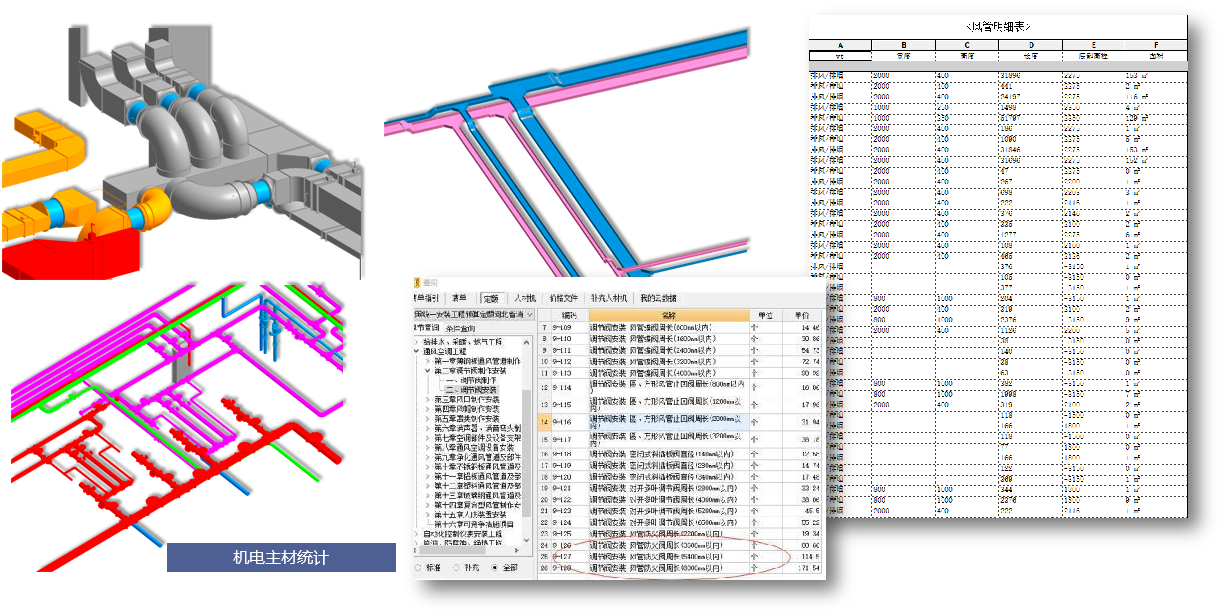Open the 人材机 tab

click(525, 298)
